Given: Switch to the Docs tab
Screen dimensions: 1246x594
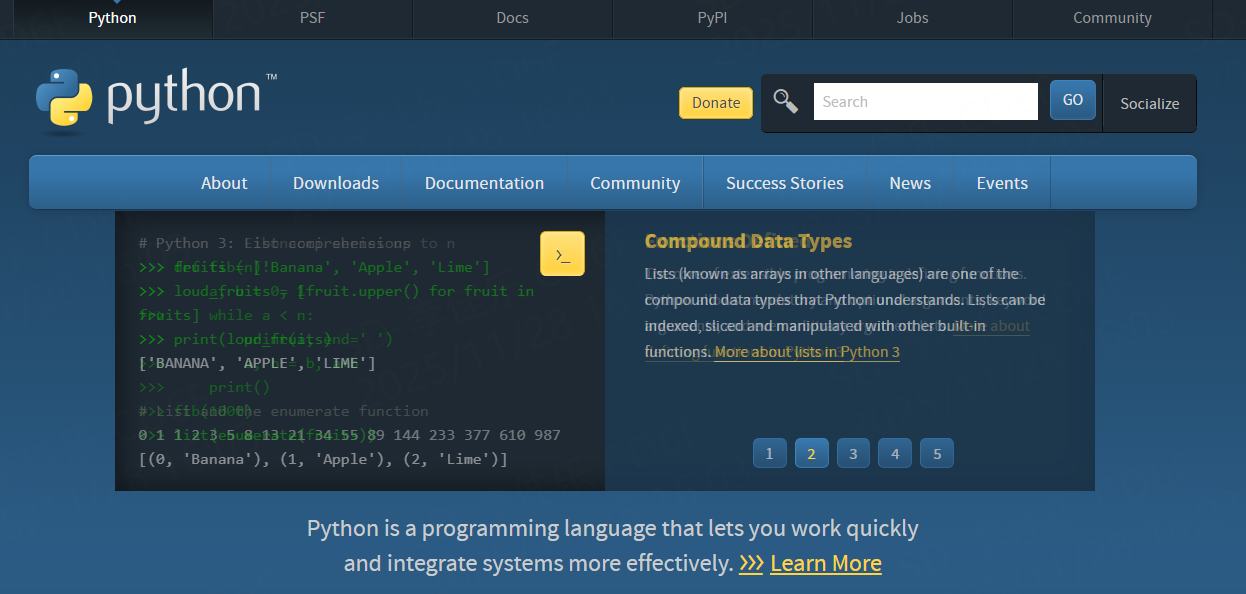Looking at the screenshot, I should coord(512,17).
